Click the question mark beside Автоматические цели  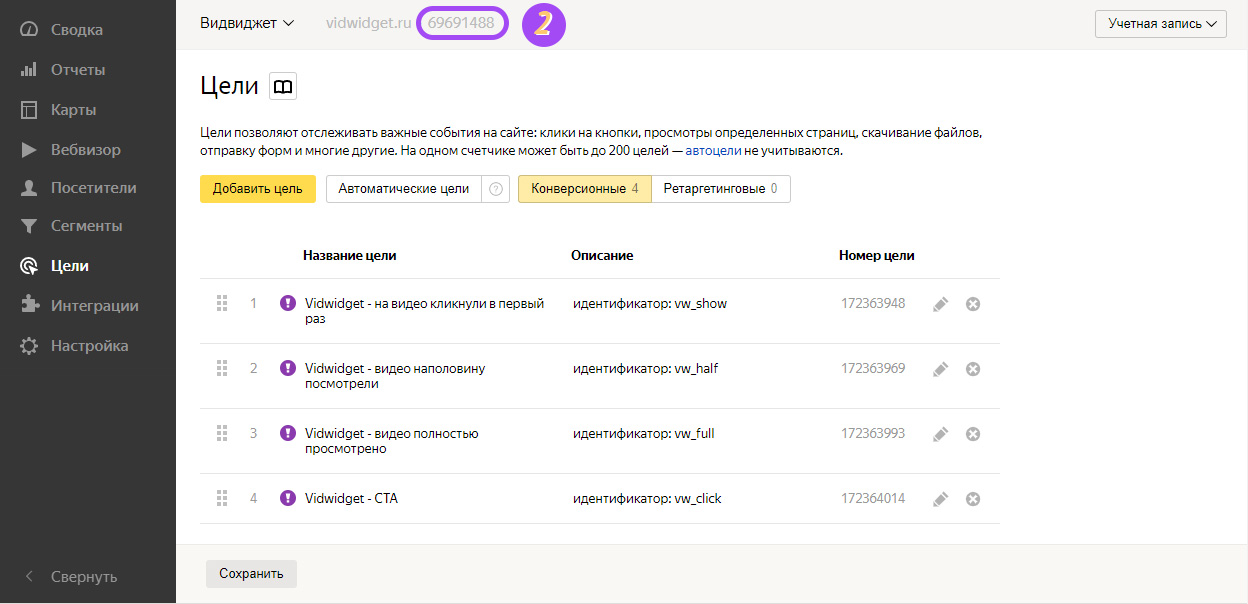click(495, 189)
